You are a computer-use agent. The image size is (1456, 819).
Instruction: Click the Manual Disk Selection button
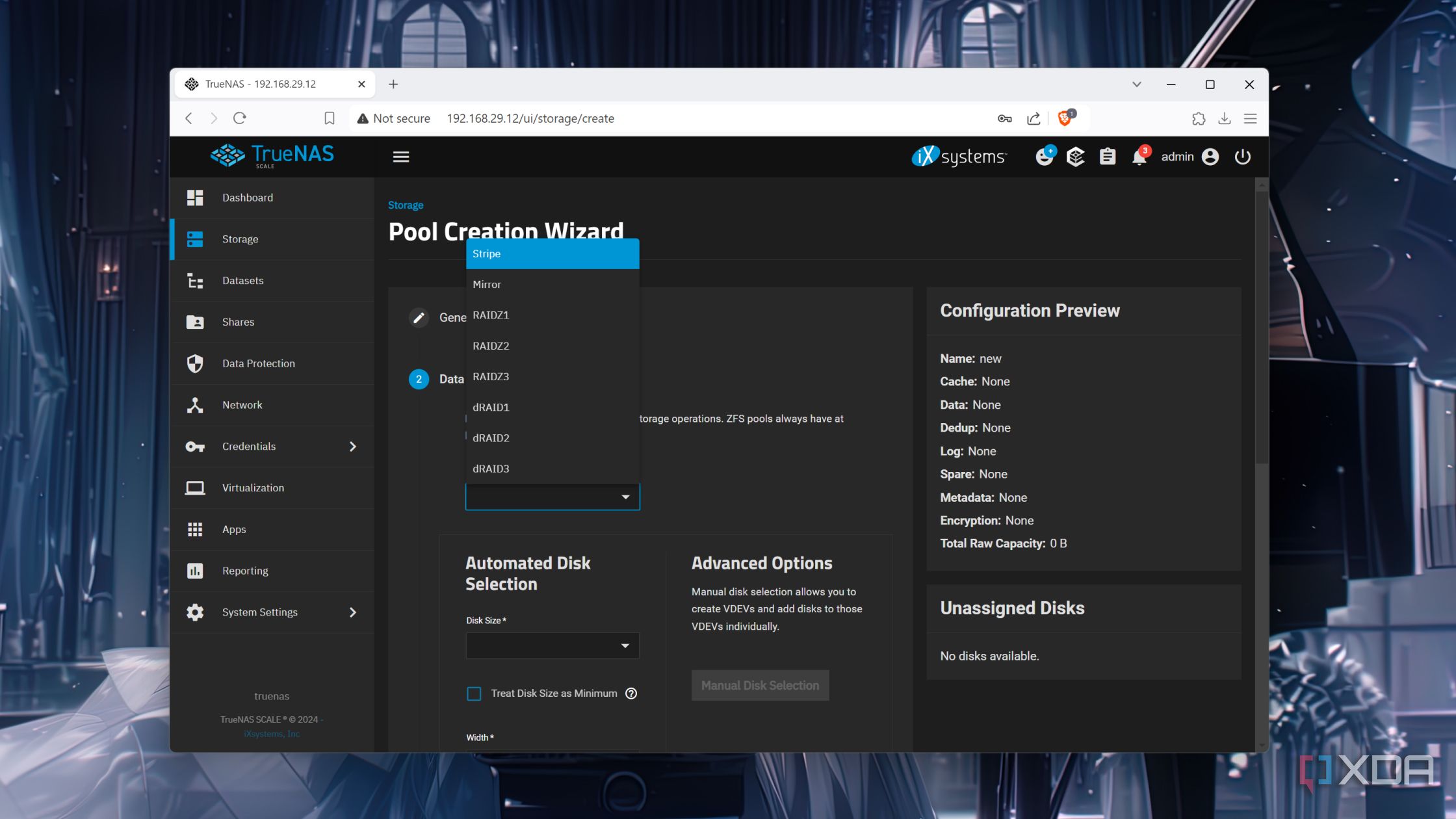(760, 686)
